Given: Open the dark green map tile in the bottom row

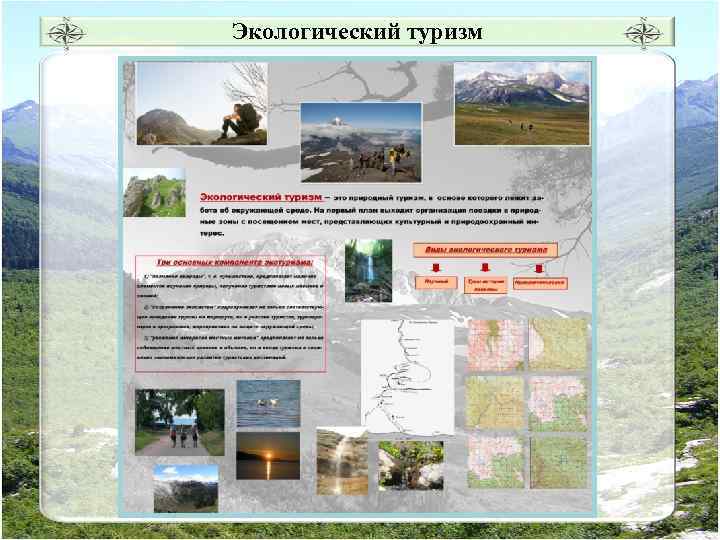Looking at the screenshot, I should pos(559,463).
